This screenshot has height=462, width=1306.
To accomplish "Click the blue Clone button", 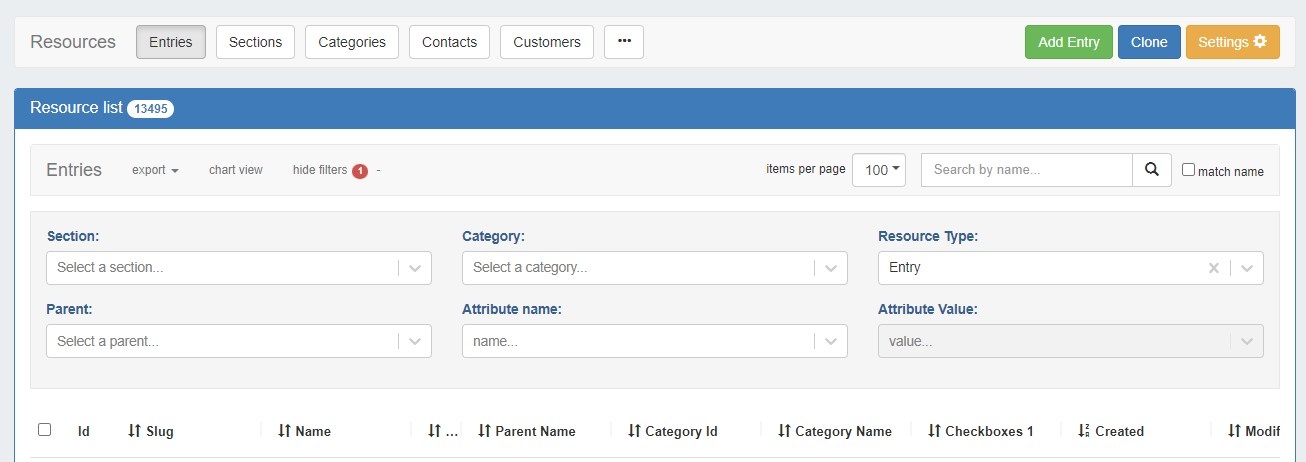I will pos(1149,42).
